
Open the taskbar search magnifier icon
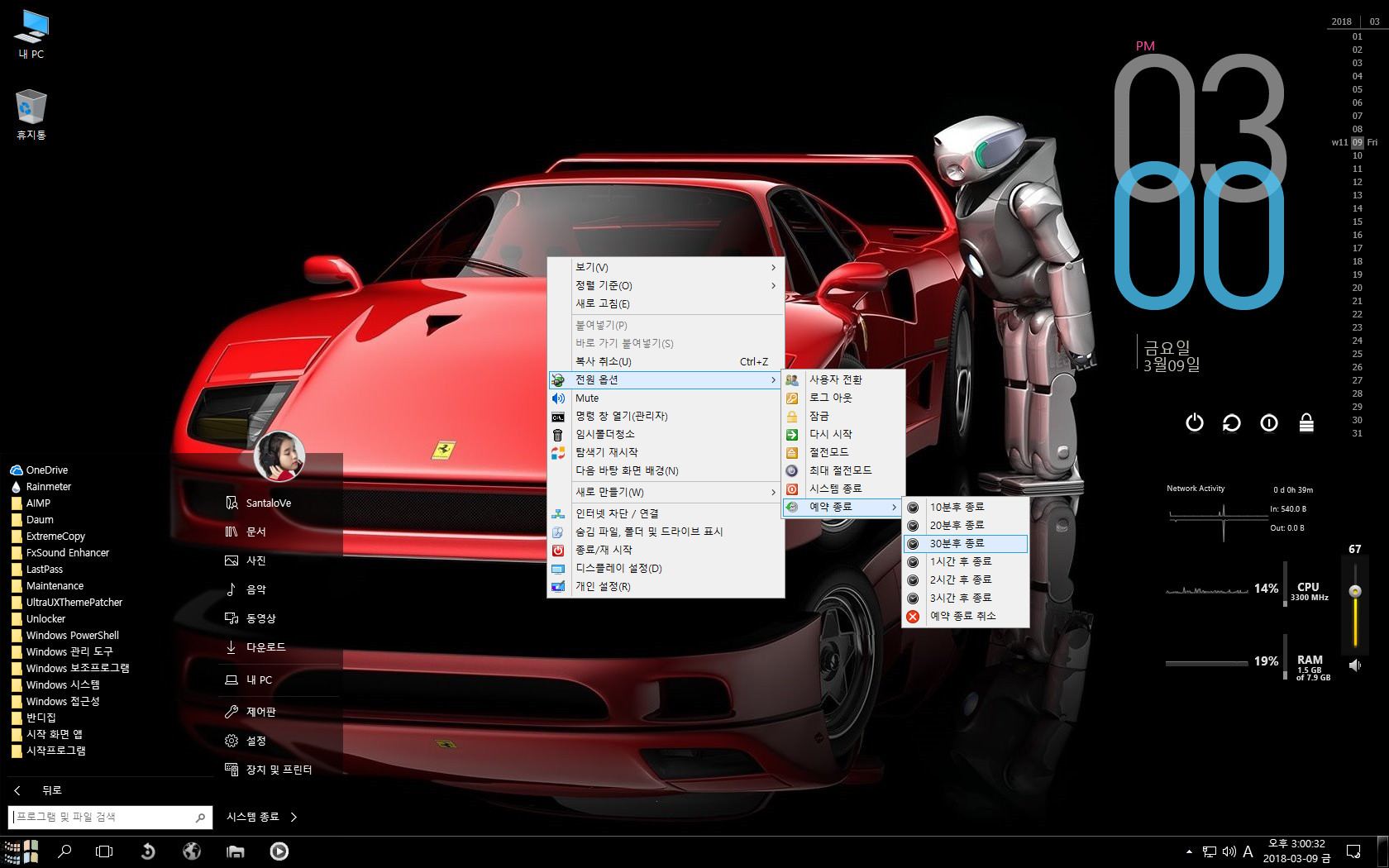click(x=64, y=851)
